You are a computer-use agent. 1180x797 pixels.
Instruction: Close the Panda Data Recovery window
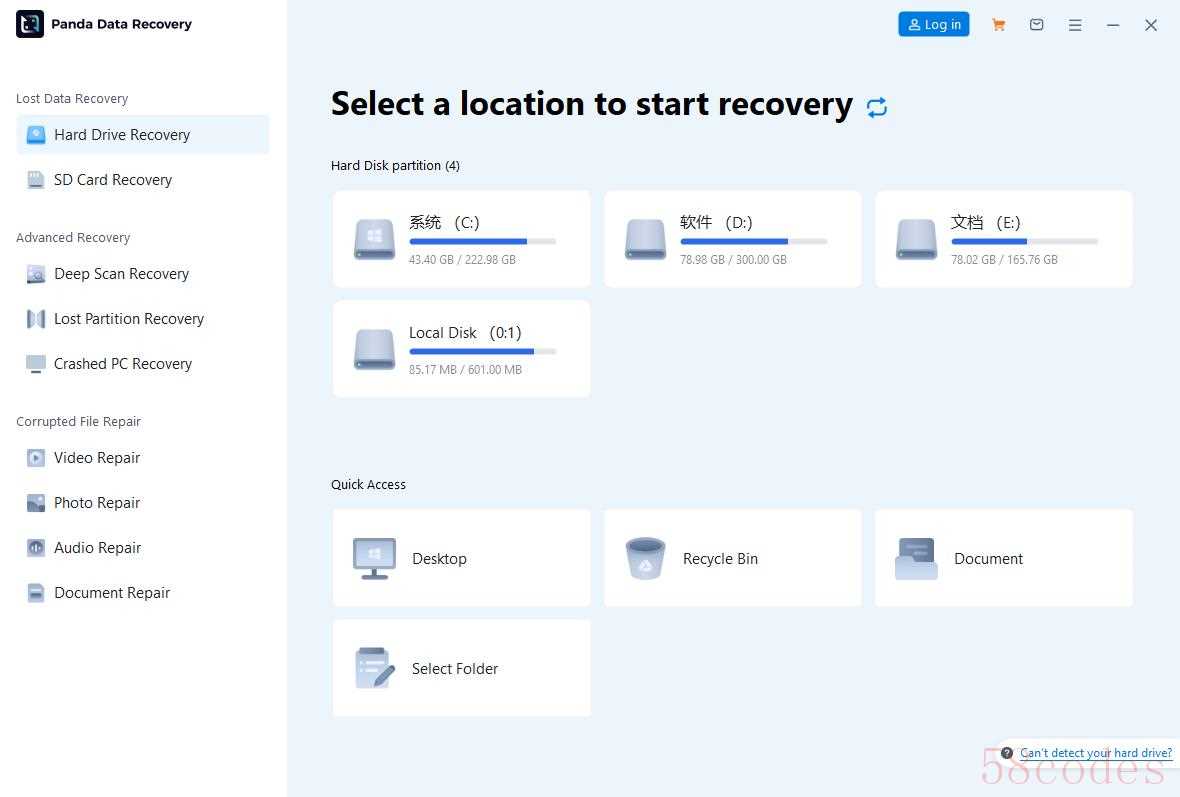pos(1151,25)
